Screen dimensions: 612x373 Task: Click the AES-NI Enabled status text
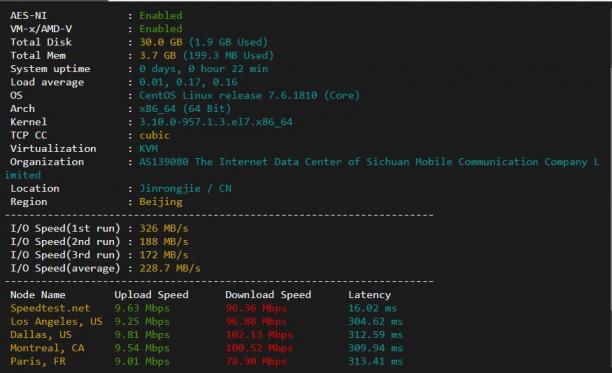(x=161, y=16)
